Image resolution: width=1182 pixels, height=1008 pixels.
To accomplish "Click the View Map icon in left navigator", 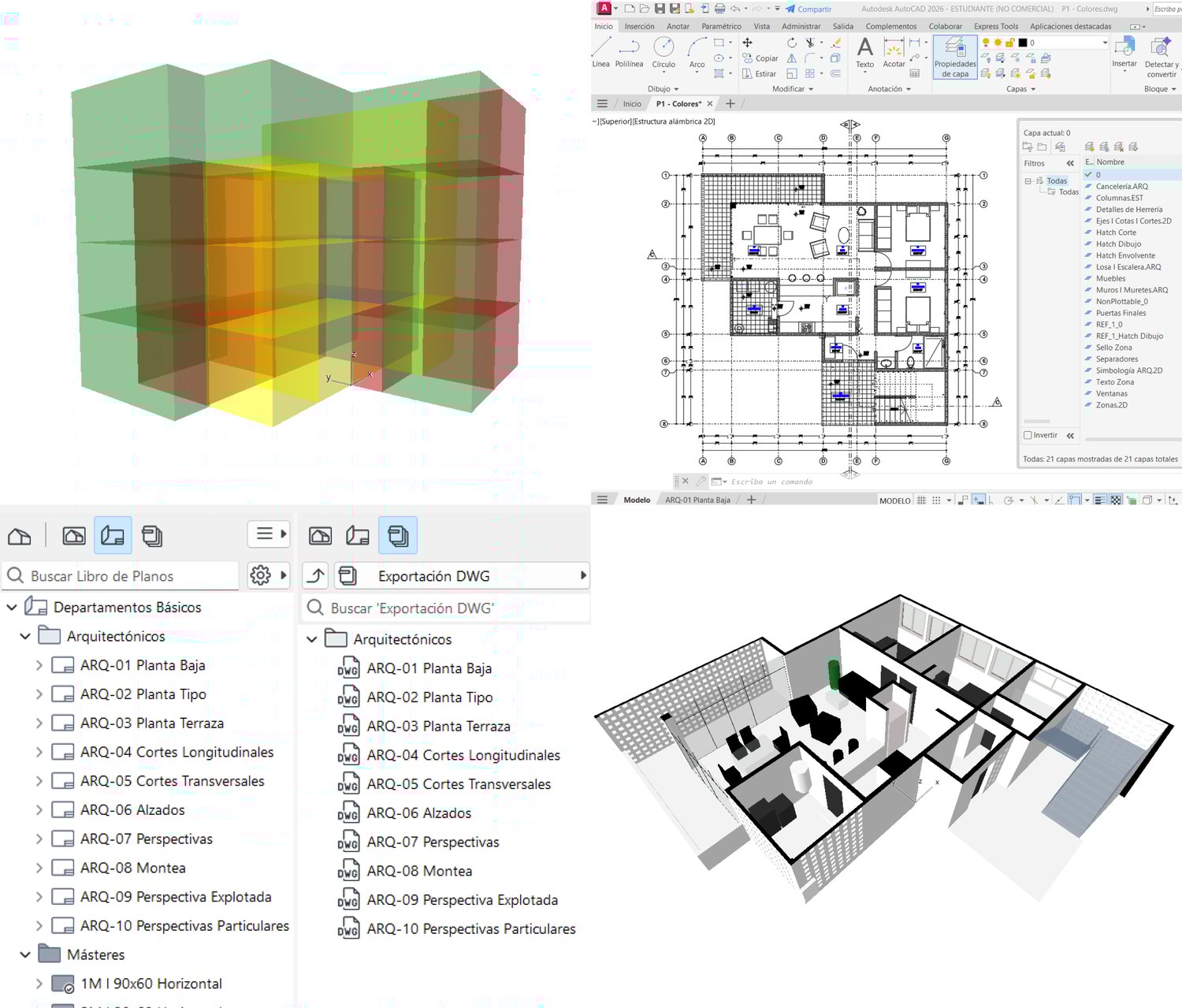I will point(73,537).
